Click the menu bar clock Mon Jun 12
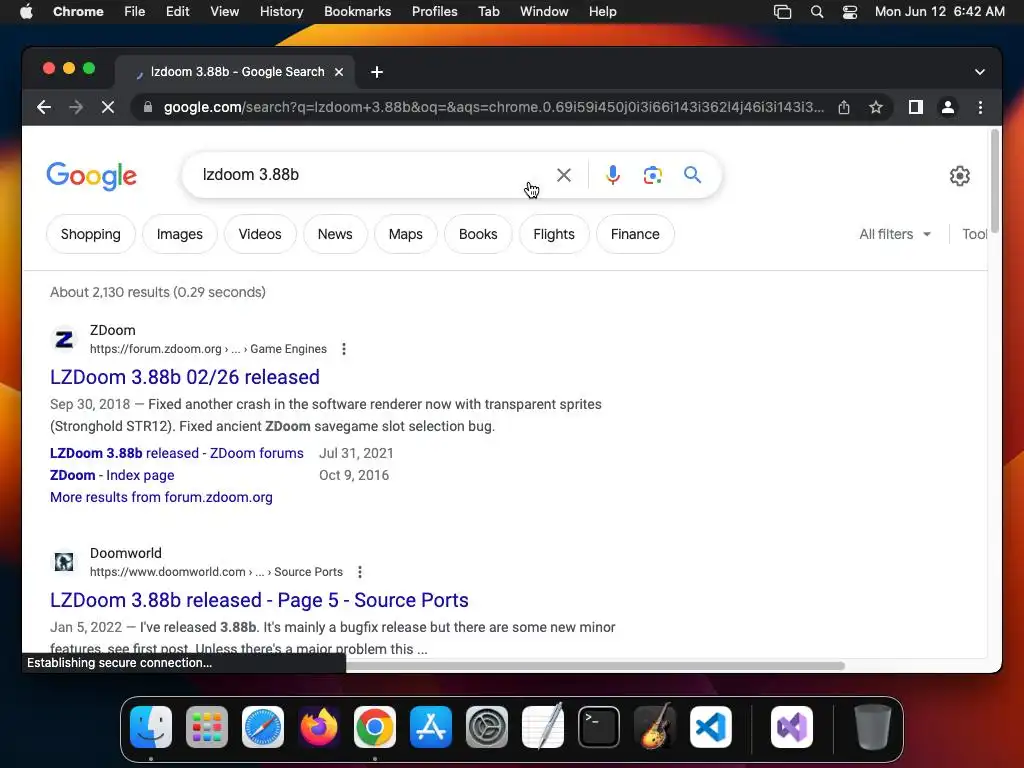 [x=940, y=12]
